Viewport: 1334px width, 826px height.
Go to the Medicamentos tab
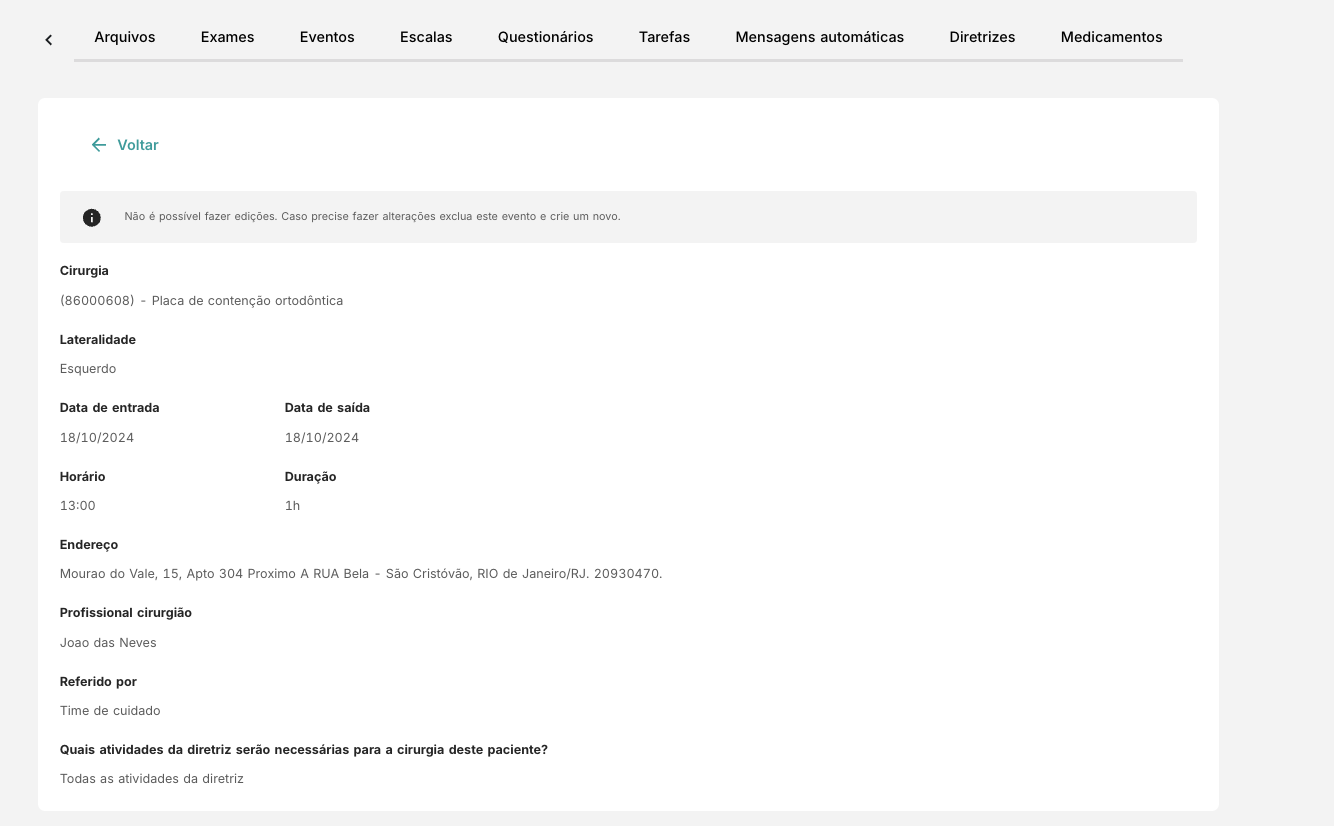[x=1111, y=37]
